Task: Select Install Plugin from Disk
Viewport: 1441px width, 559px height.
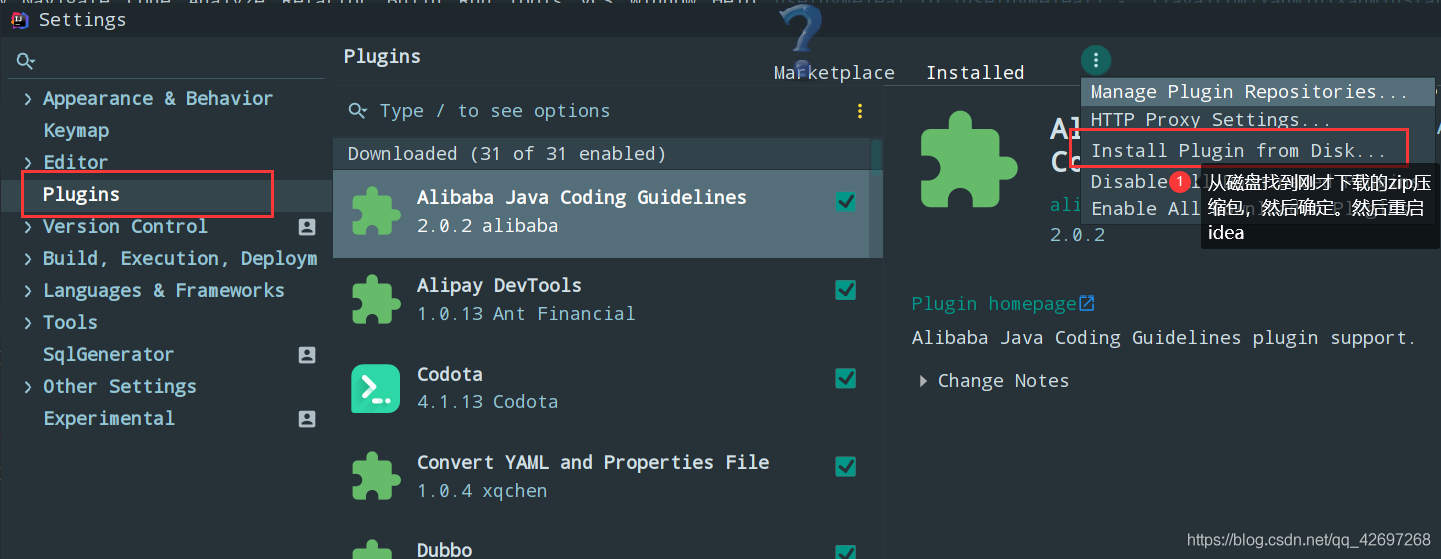Action: point(1239,151)
